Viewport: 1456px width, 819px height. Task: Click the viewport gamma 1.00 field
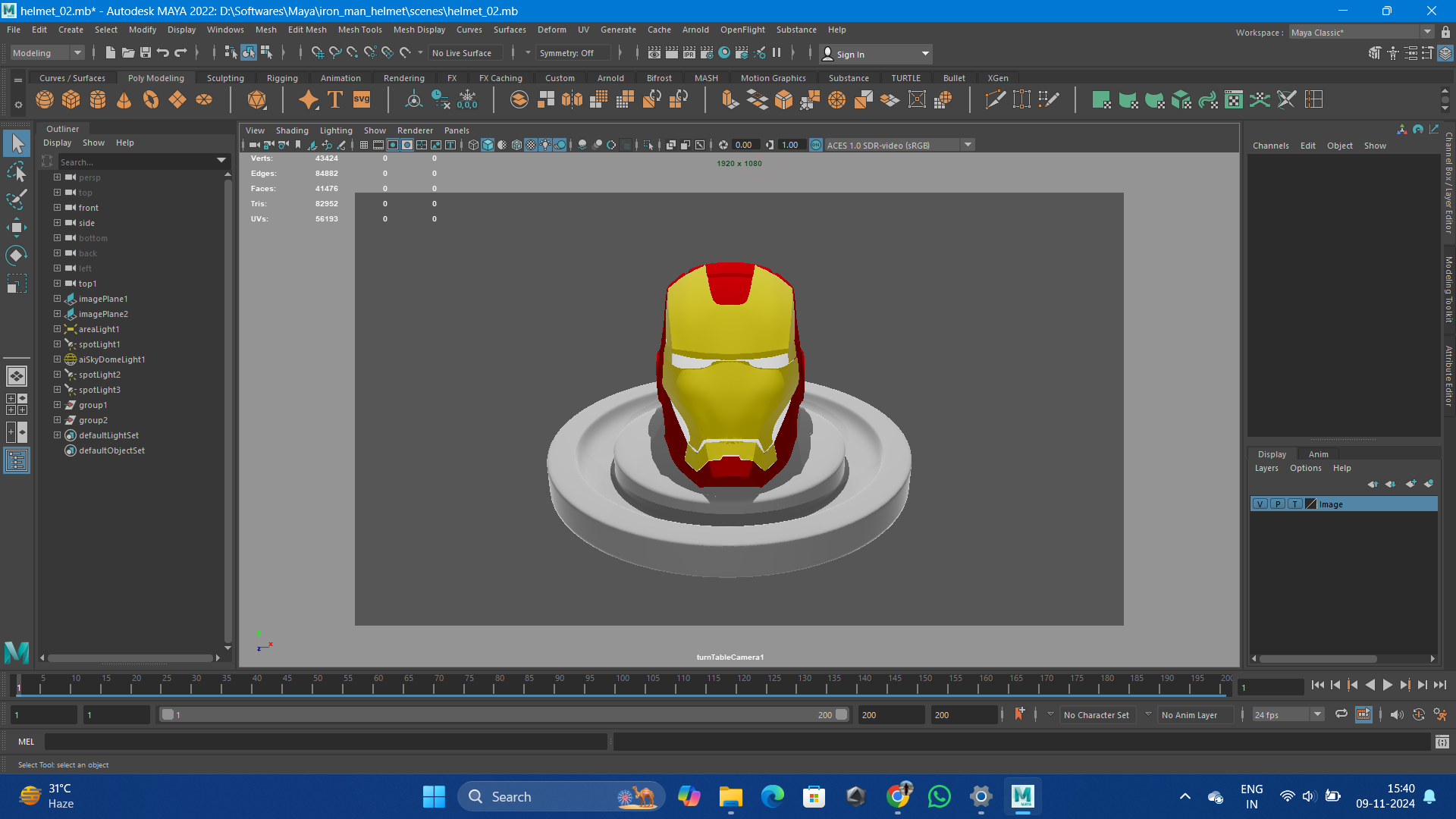(x=790, y=145)
